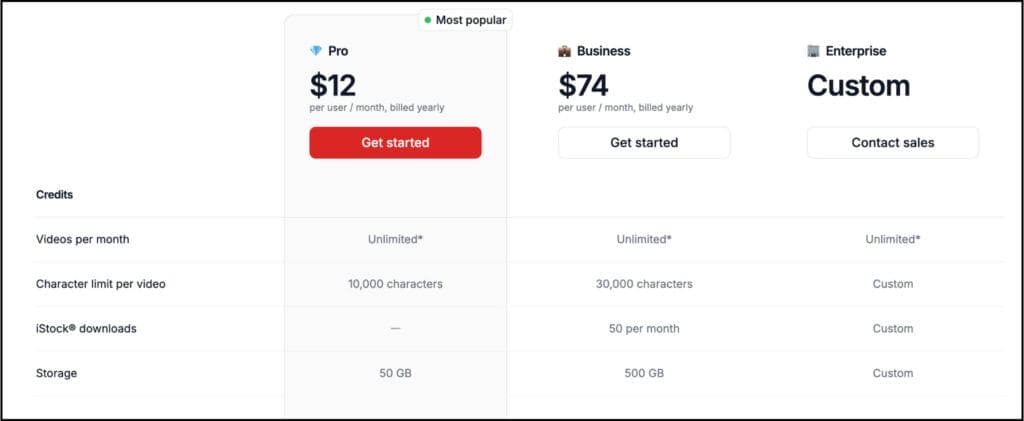Image resolution: width=1024 pixels, height=421 pixels.
Task: Click the green dot in Most popular badge
Action: pyautogui.click(x=428, y=20)
